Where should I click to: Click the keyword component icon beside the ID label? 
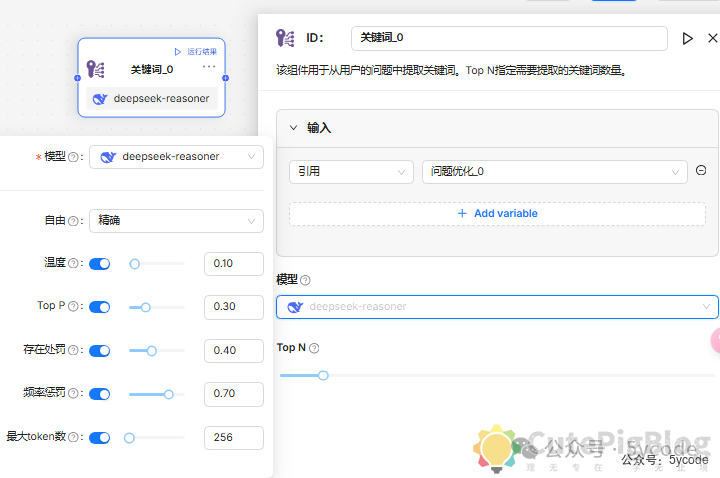point(285,38)
